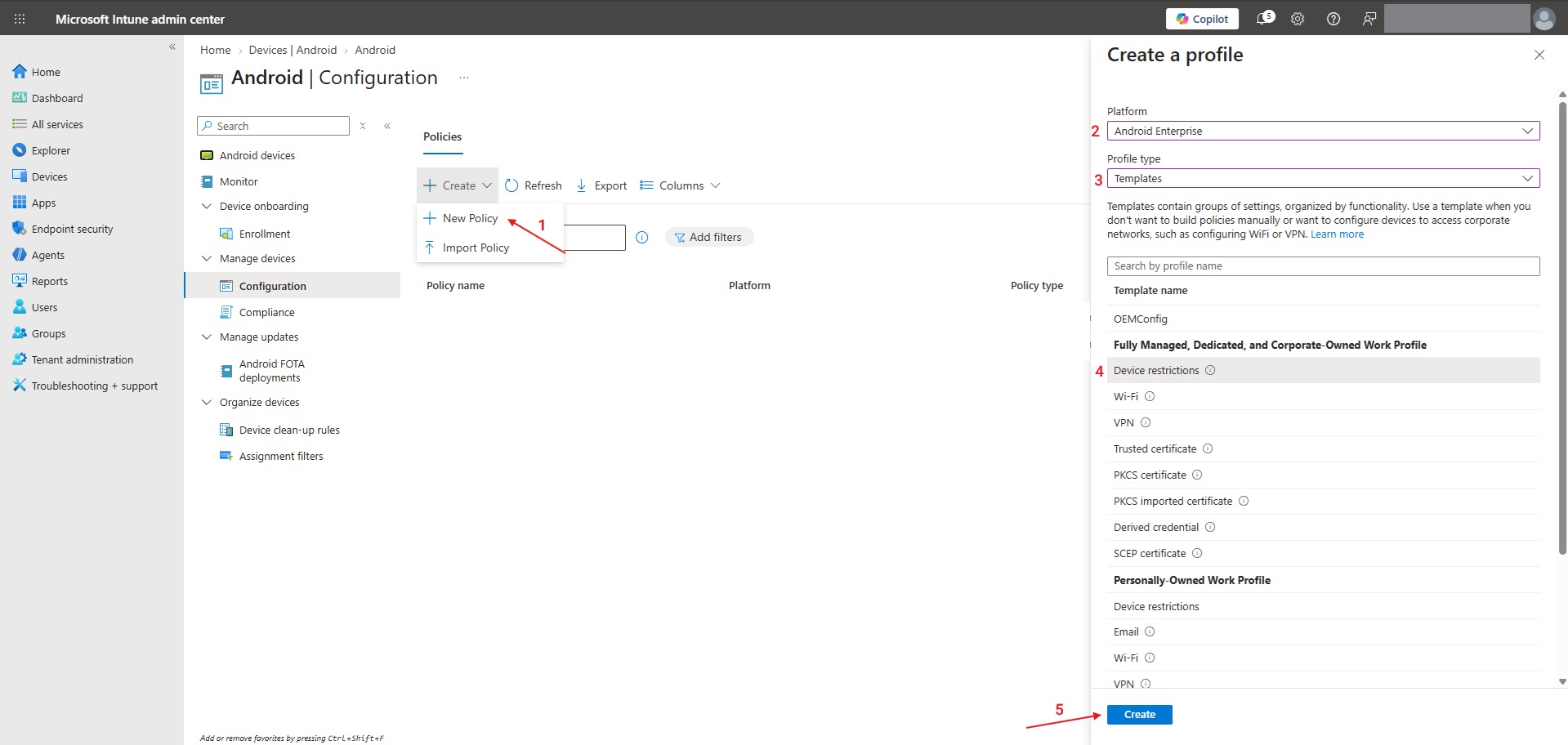Open the settings gear icon
1568x745 pixels.
point(1298,19)
